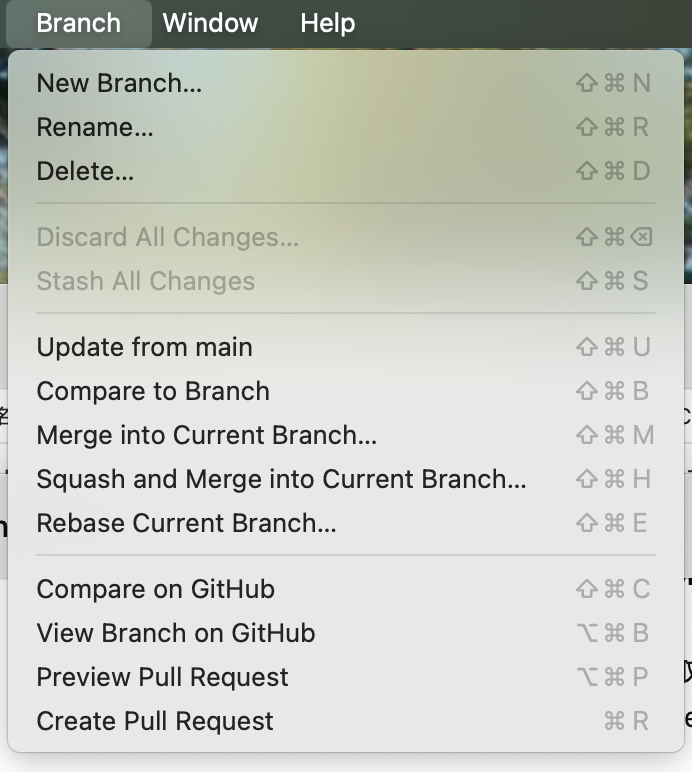This screenshot has height=772, width=692.
Task: Open Compare on GitHub
Action: pyautogui.click(x=346, y=589)
